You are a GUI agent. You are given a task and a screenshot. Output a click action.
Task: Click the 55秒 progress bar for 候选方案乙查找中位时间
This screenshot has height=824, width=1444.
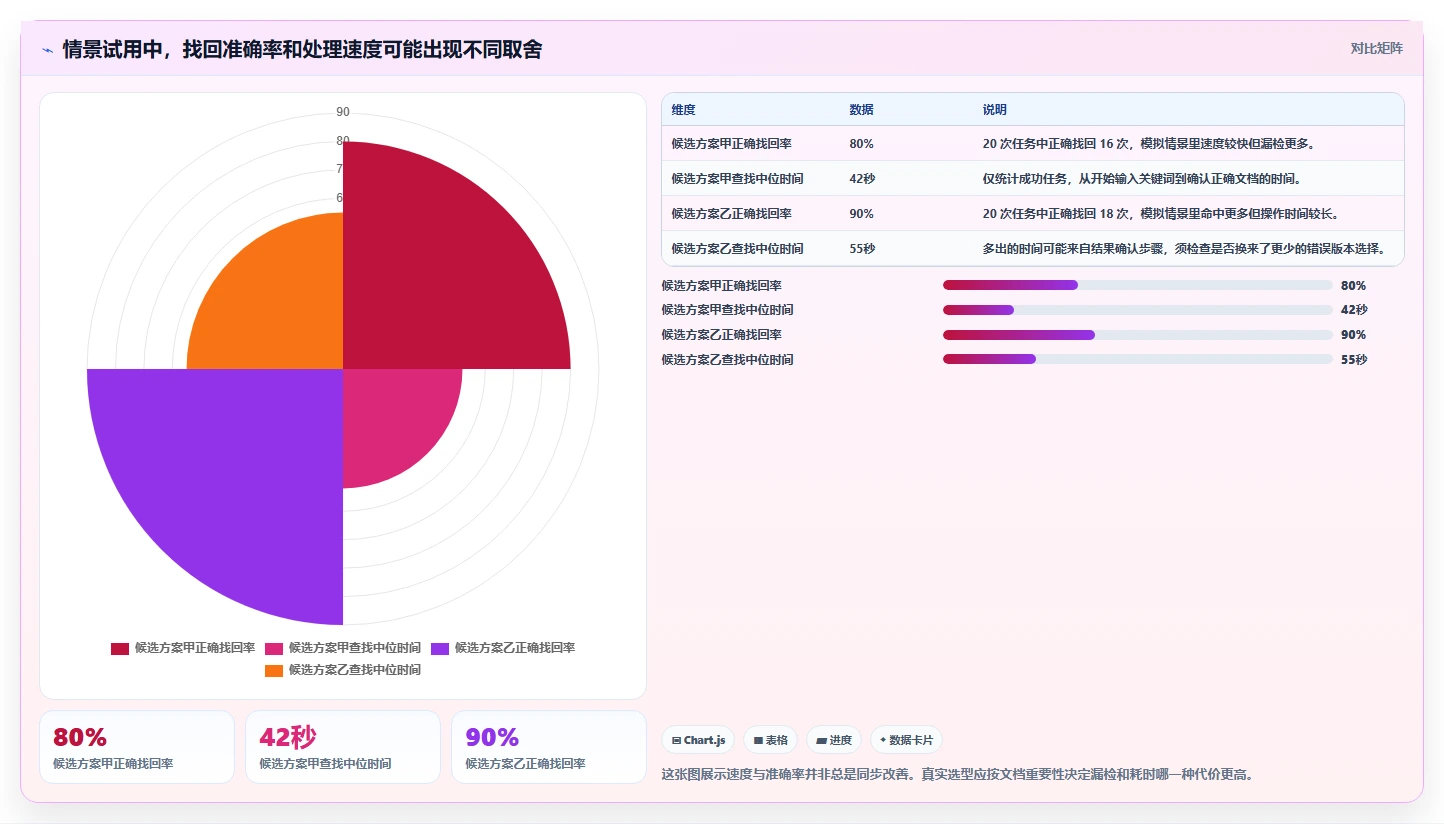[x=1138, y=359]
